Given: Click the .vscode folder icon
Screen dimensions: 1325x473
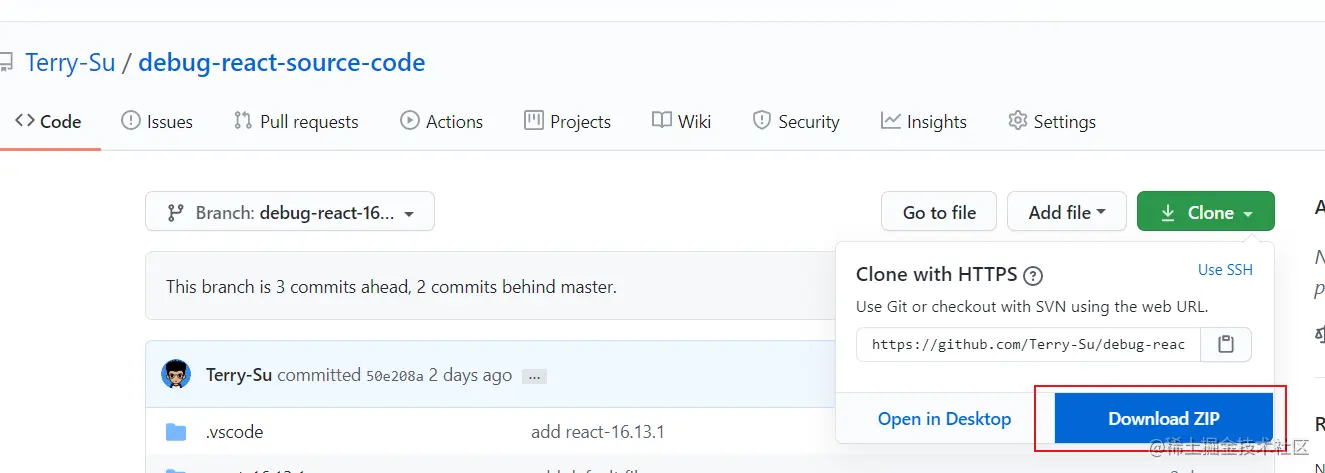Looking at the screenshot, I should tap(176, 432).
